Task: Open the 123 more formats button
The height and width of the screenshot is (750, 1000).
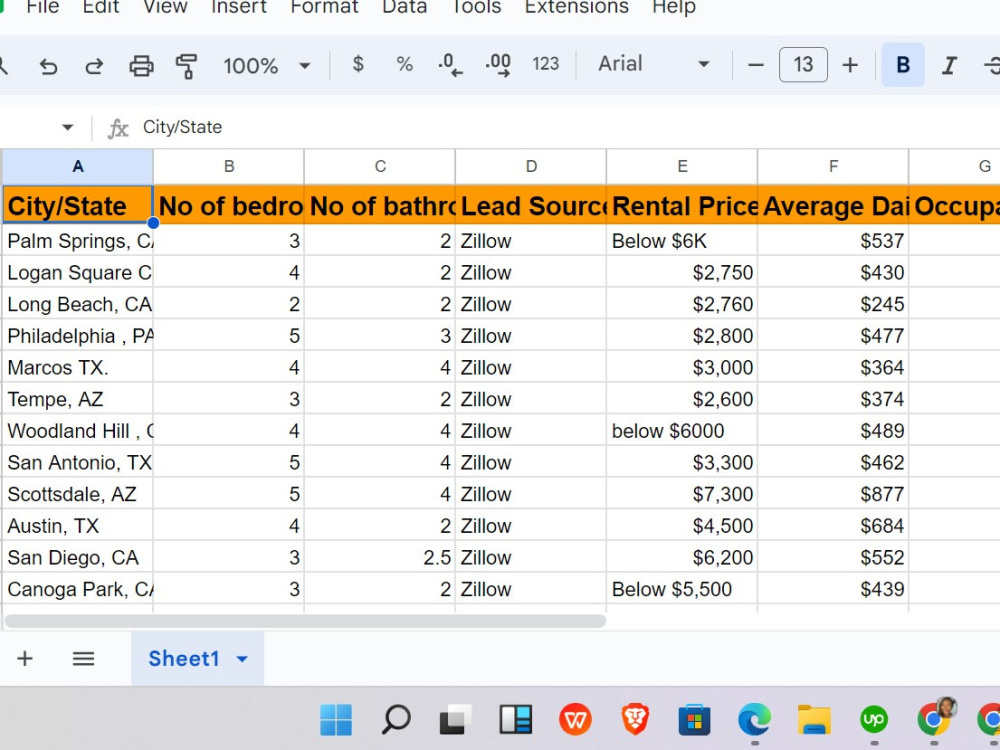Action: [x=545, y=64]
